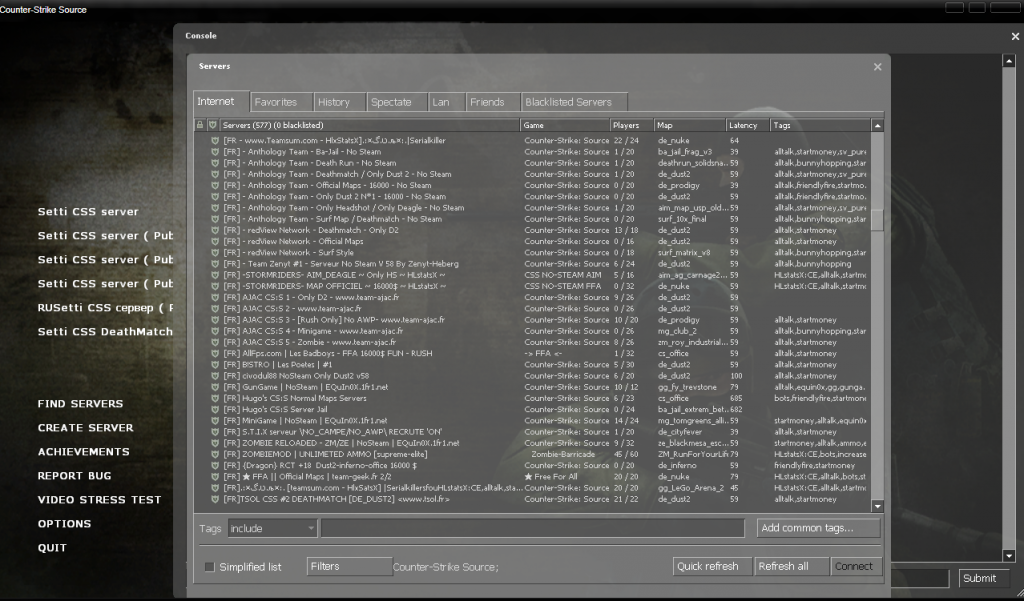
Task: Click the shield icon of the ZOMBIEMOD UNLIMITED AMMO row
Action: [215, 454]
